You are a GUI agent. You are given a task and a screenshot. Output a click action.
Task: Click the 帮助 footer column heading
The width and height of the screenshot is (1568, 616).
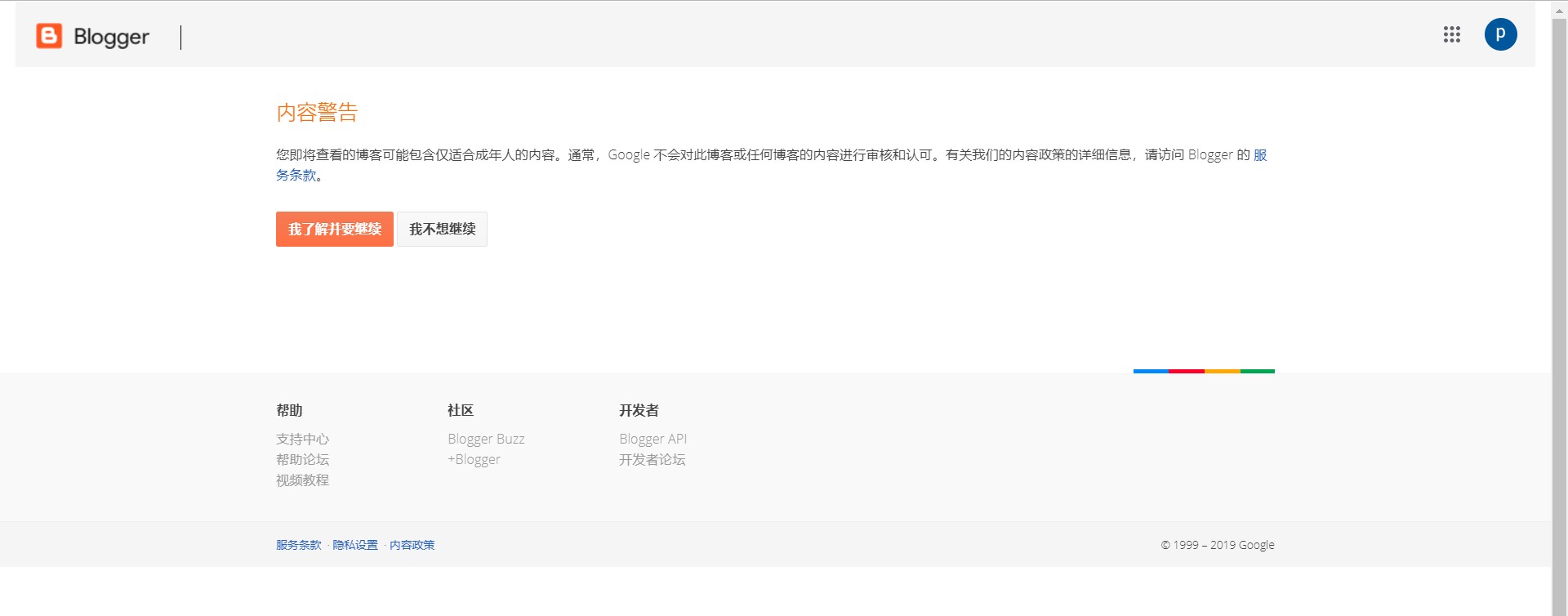point(289,410)
